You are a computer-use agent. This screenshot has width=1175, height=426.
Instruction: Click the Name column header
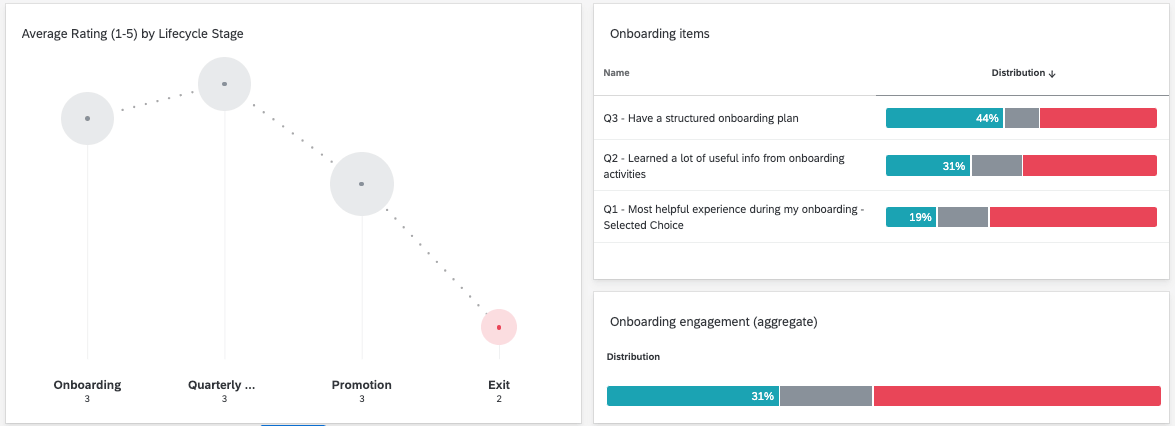coord(617,73)
